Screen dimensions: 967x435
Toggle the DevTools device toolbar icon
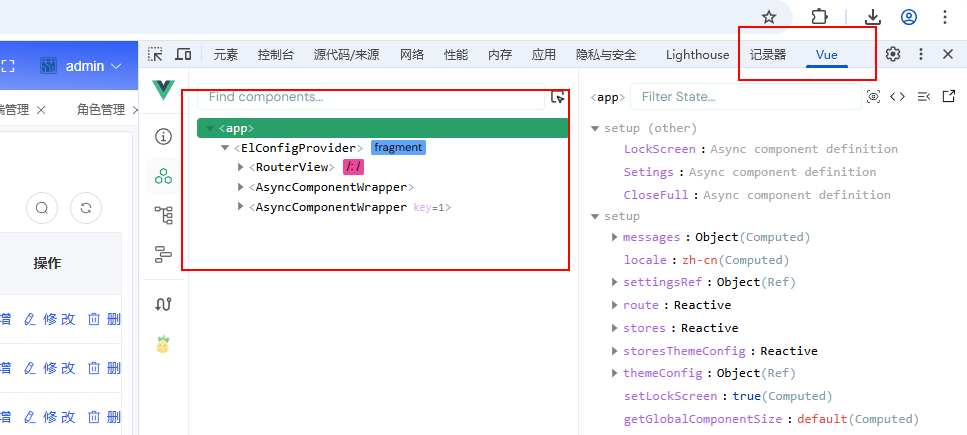(x=183, y=54)
